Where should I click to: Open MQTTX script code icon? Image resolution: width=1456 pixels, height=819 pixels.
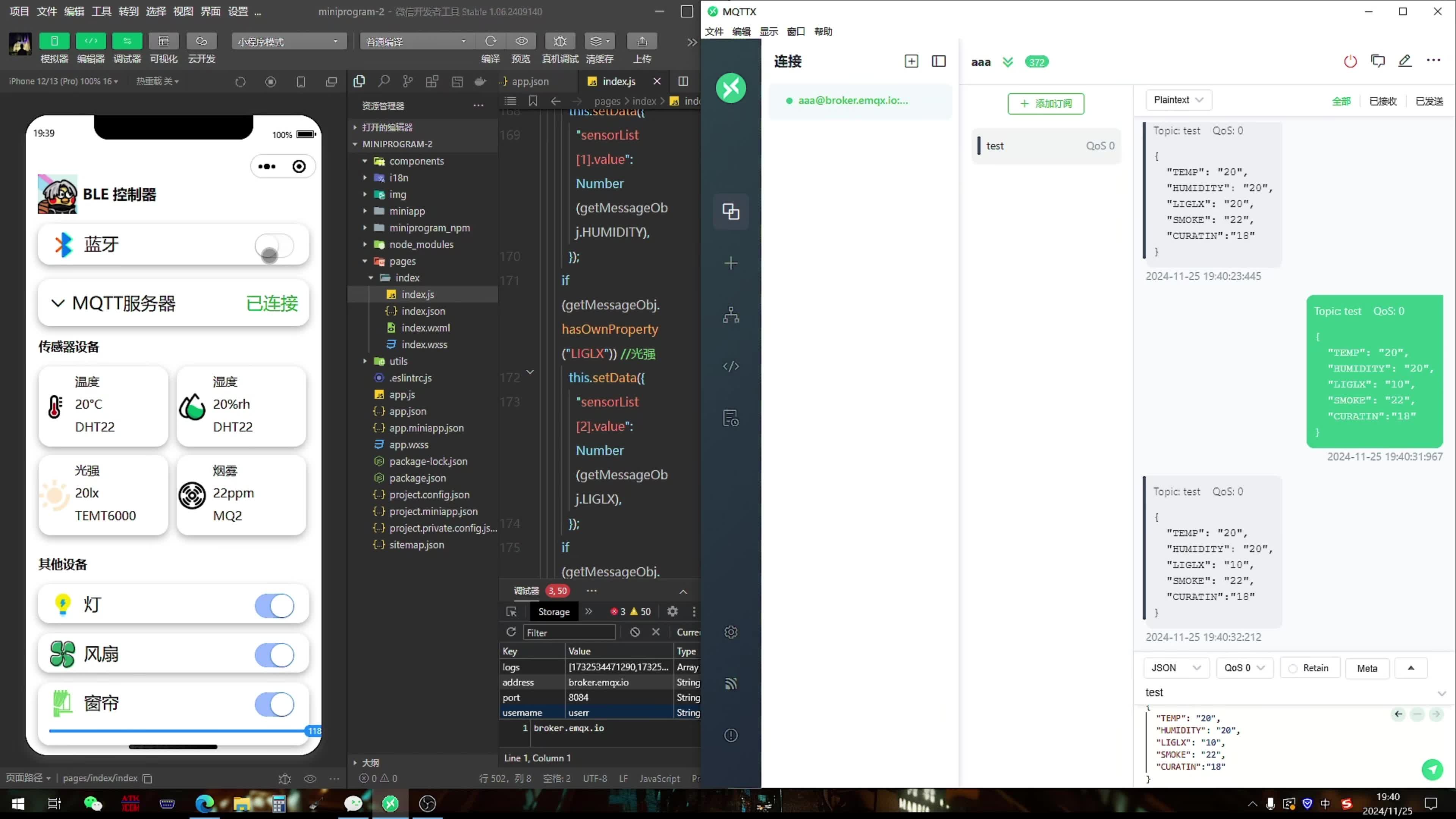coord(731,366)
